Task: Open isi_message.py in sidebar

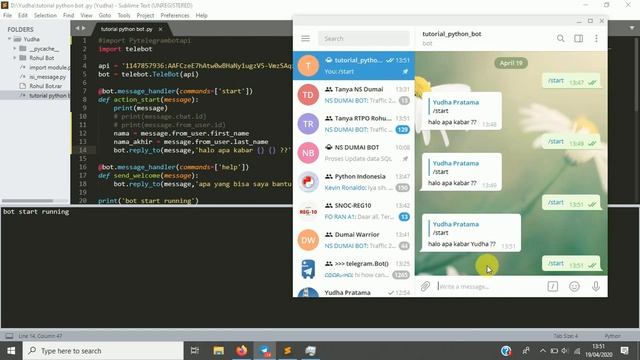Action: pyautogui.click(x=47, y=77)
